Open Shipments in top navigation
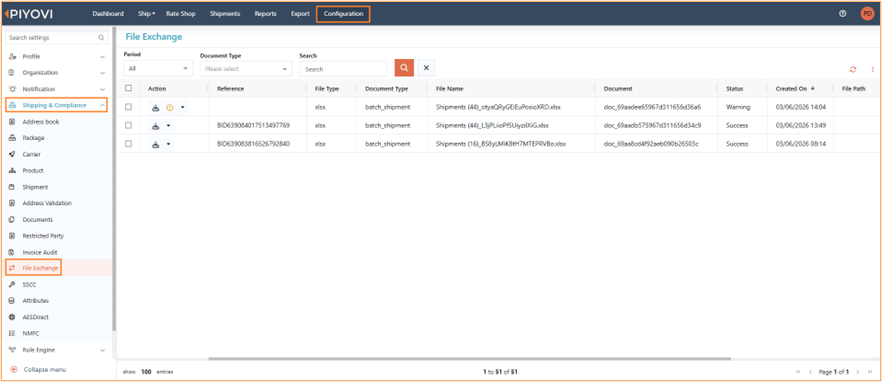This screenshot has width=882, height=382. pos(225,14)
